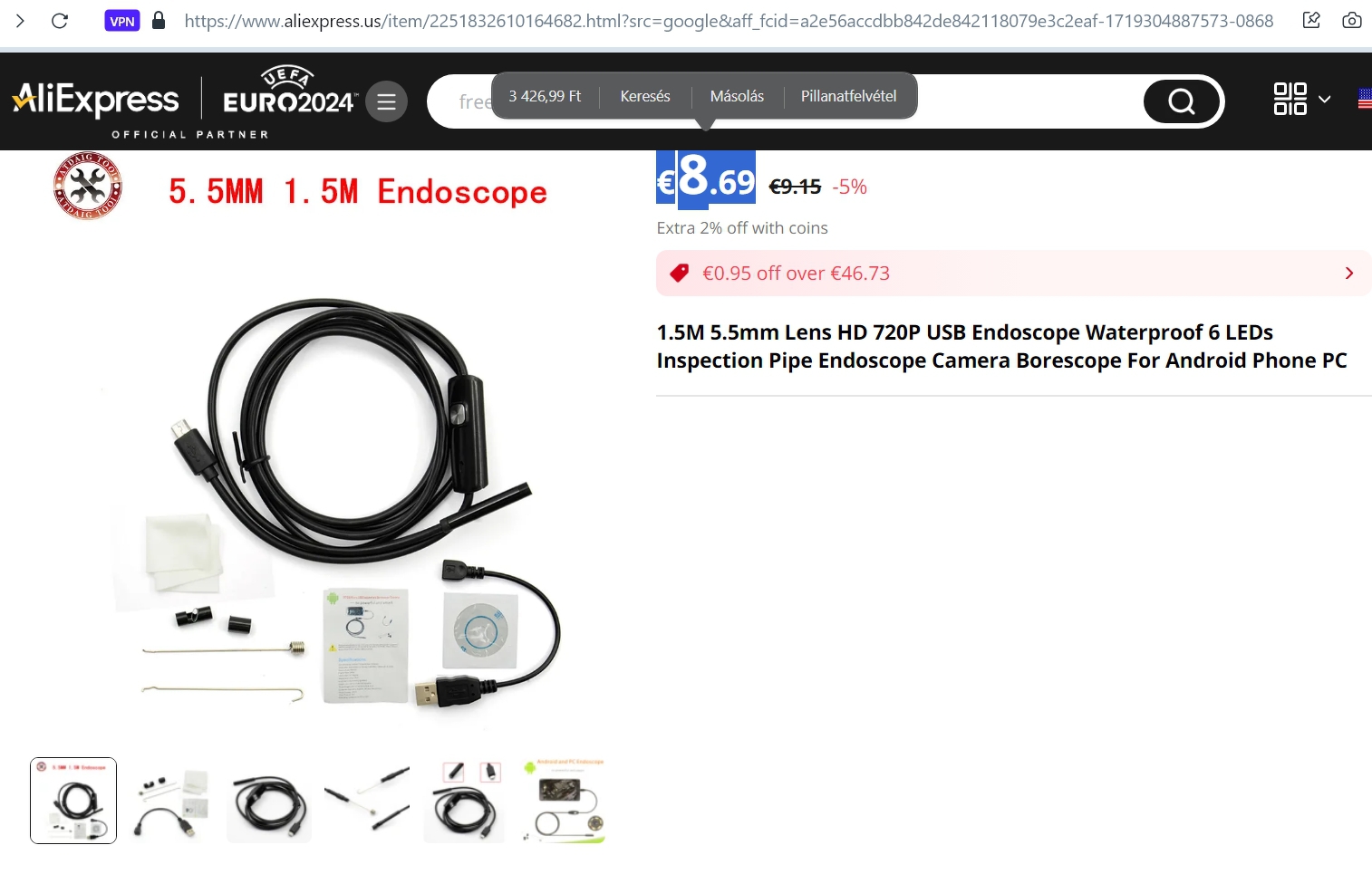Choose Pillanatfelvétel in the selection popup

(849, 96)
